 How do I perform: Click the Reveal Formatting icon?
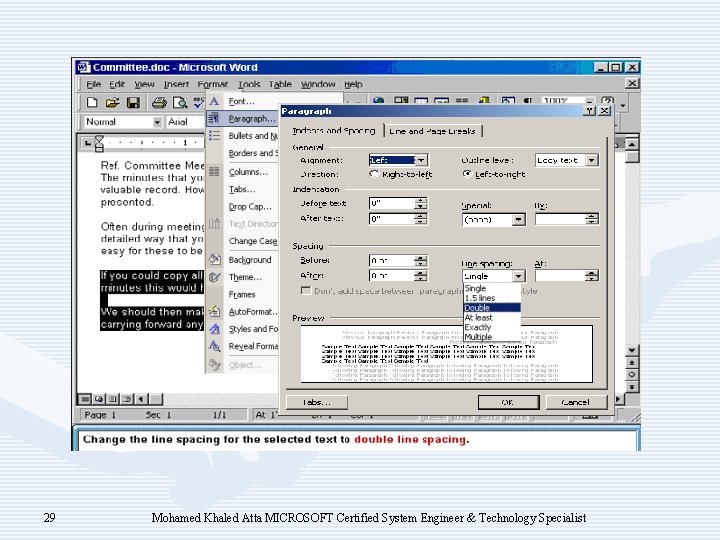214,346
